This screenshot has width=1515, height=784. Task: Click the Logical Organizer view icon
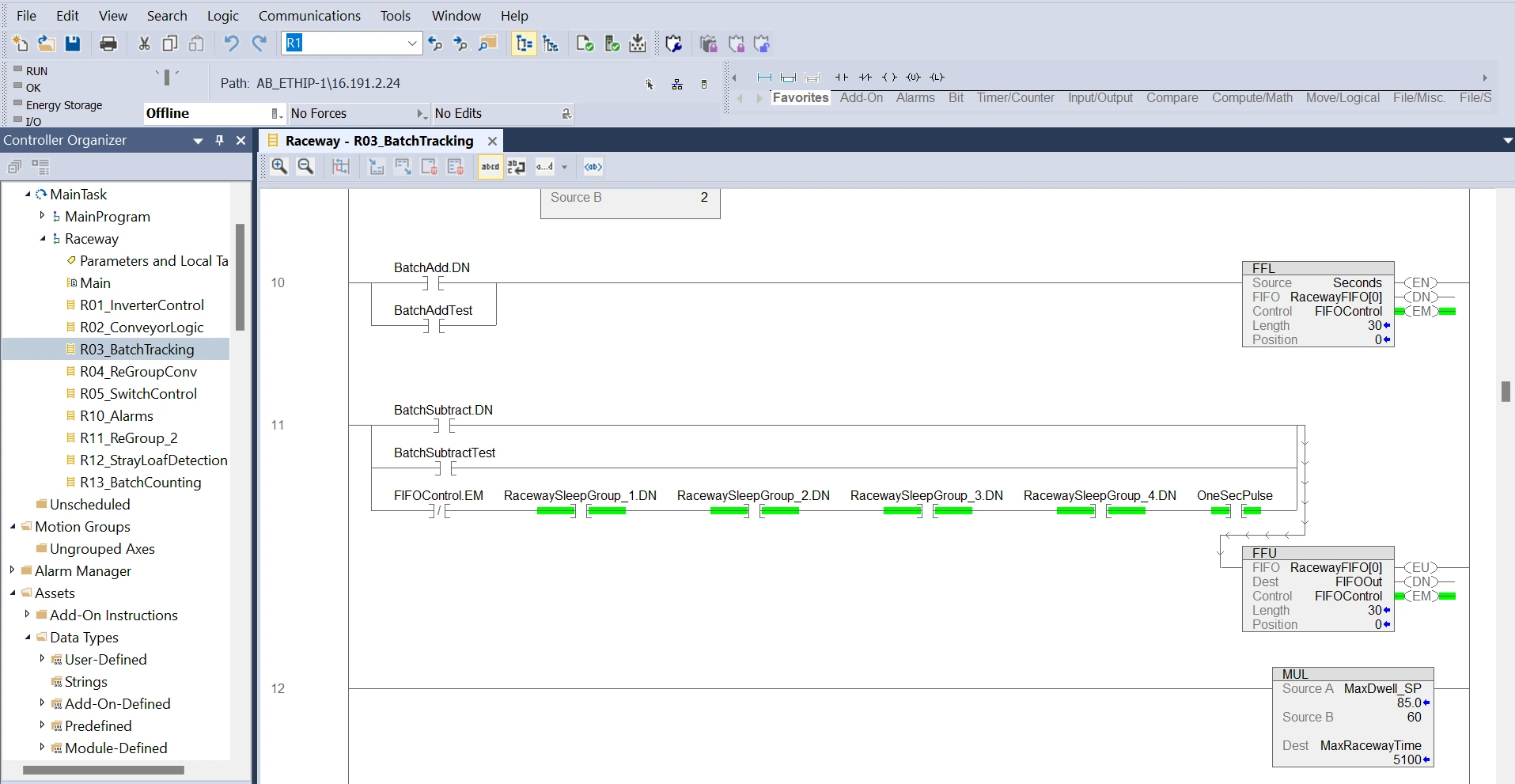(x=551, y=44)
